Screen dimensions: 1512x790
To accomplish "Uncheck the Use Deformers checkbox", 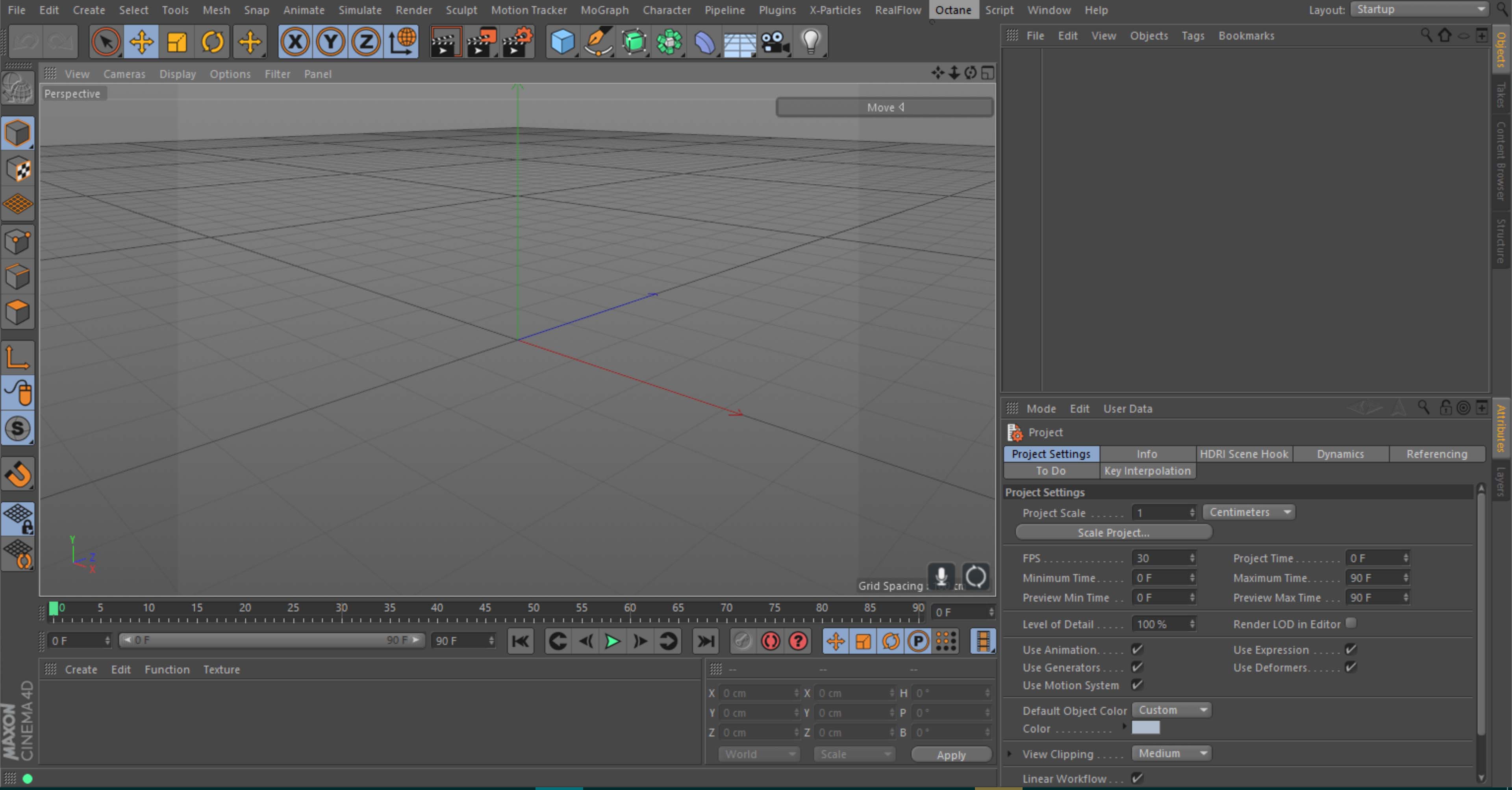I will 1351,667.
